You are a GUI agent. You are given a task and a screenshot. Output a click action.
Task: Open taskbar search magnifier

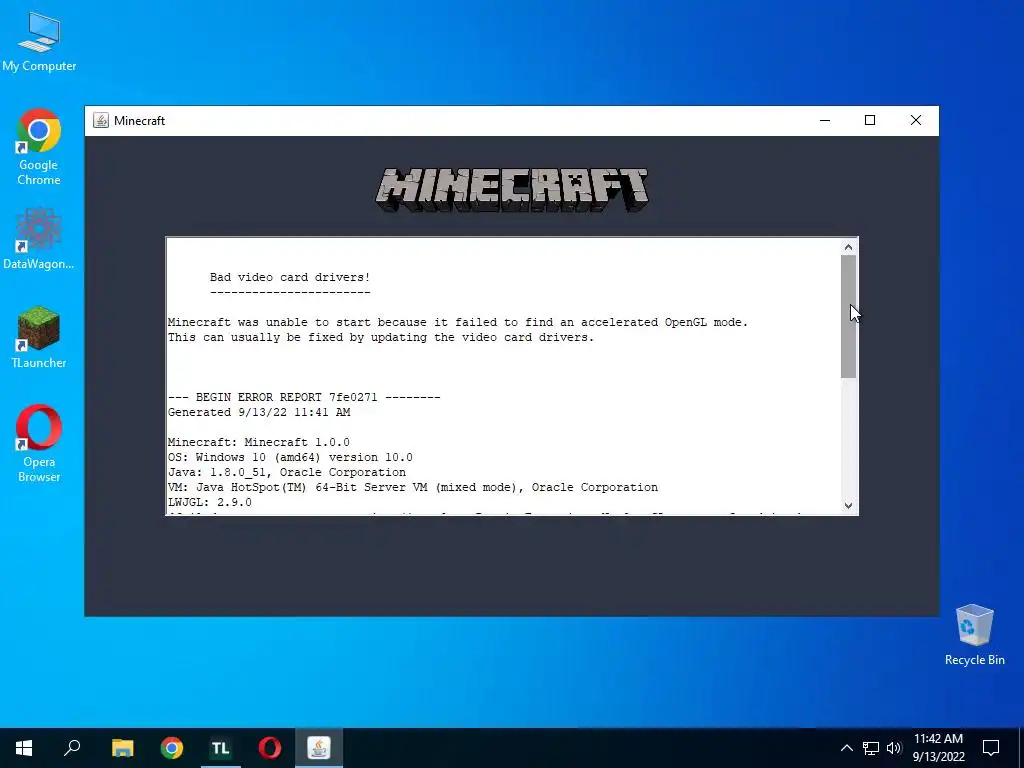pos(72,748)
